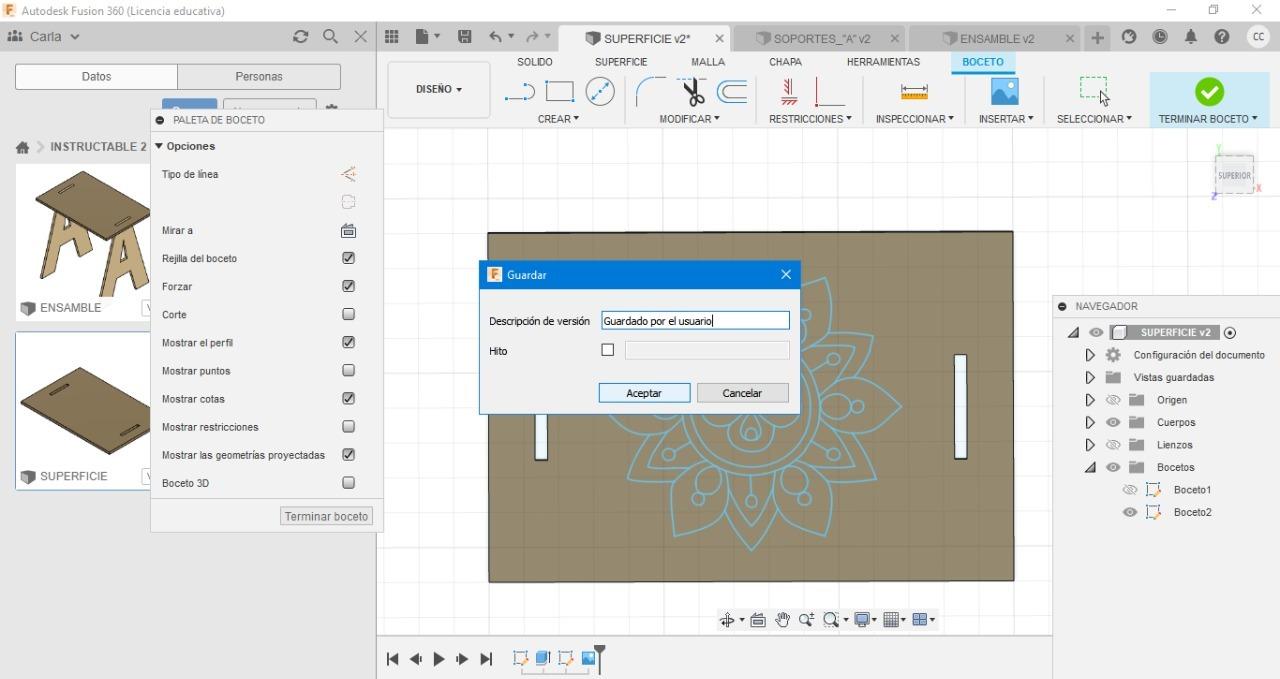The height and width of the screenshot is (679, 1280).
Task: Switch to the HERRAMIENTAS ribbon tab
Action: pos(883,62)
